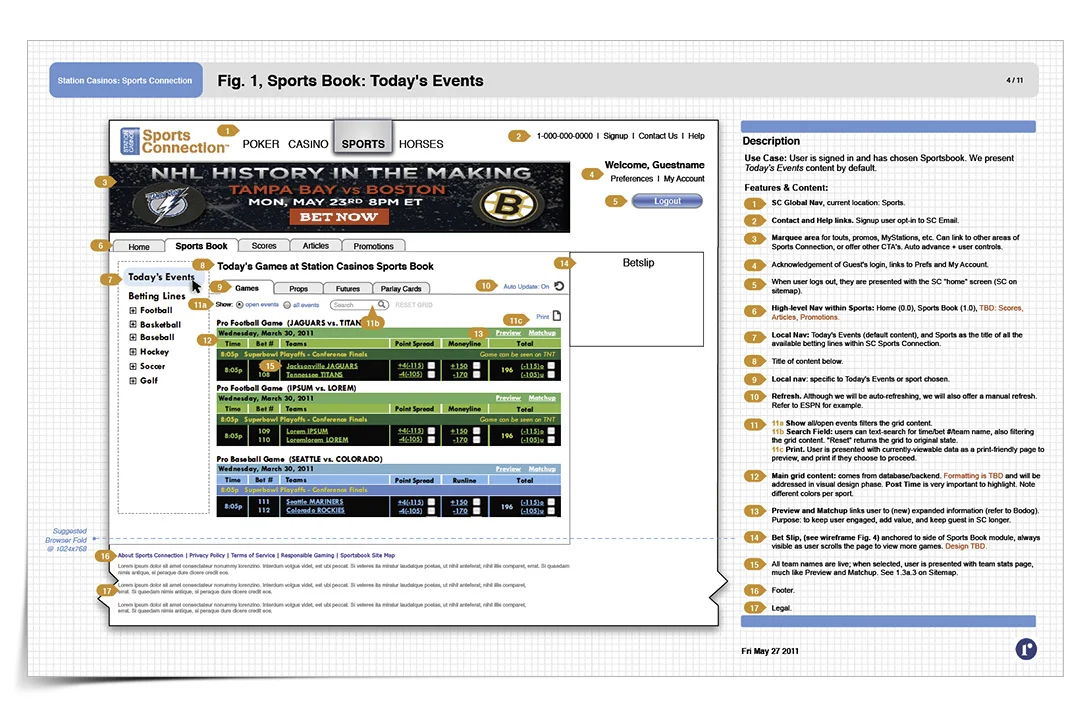Image resolution: width=1082 pixels, height=706 pixels.
Task: Click the print page icon
Action: (557, 316)
